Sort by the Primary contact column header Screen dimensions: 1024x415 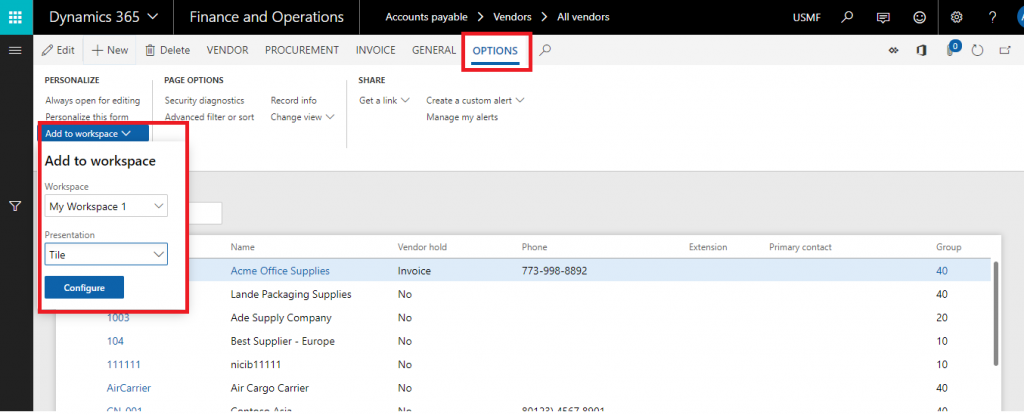point(800,247)
